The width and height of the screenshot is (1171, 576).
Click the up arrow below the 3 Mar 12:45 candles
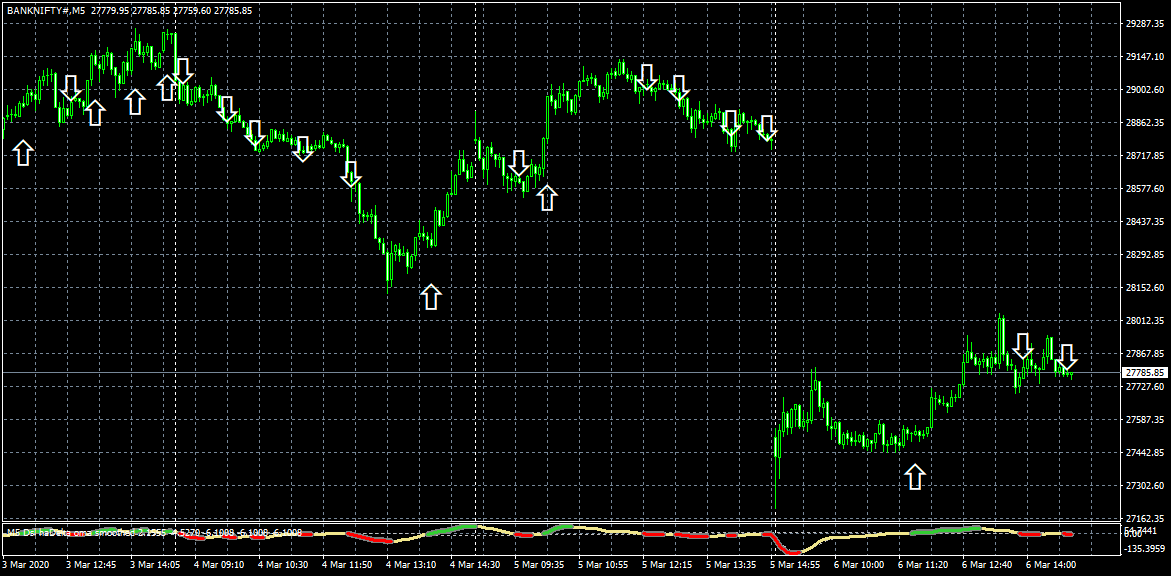click(94, 113)
